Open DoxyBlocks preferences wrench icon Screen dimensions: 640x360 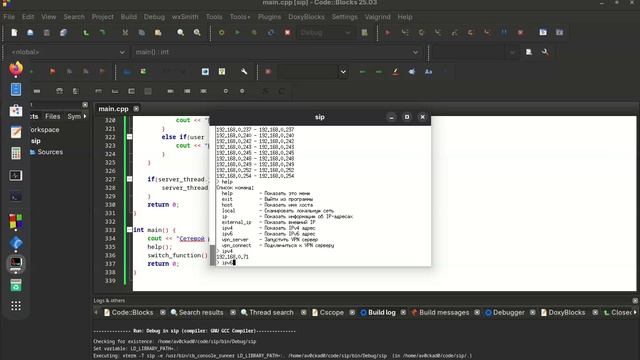pos(244,71)
